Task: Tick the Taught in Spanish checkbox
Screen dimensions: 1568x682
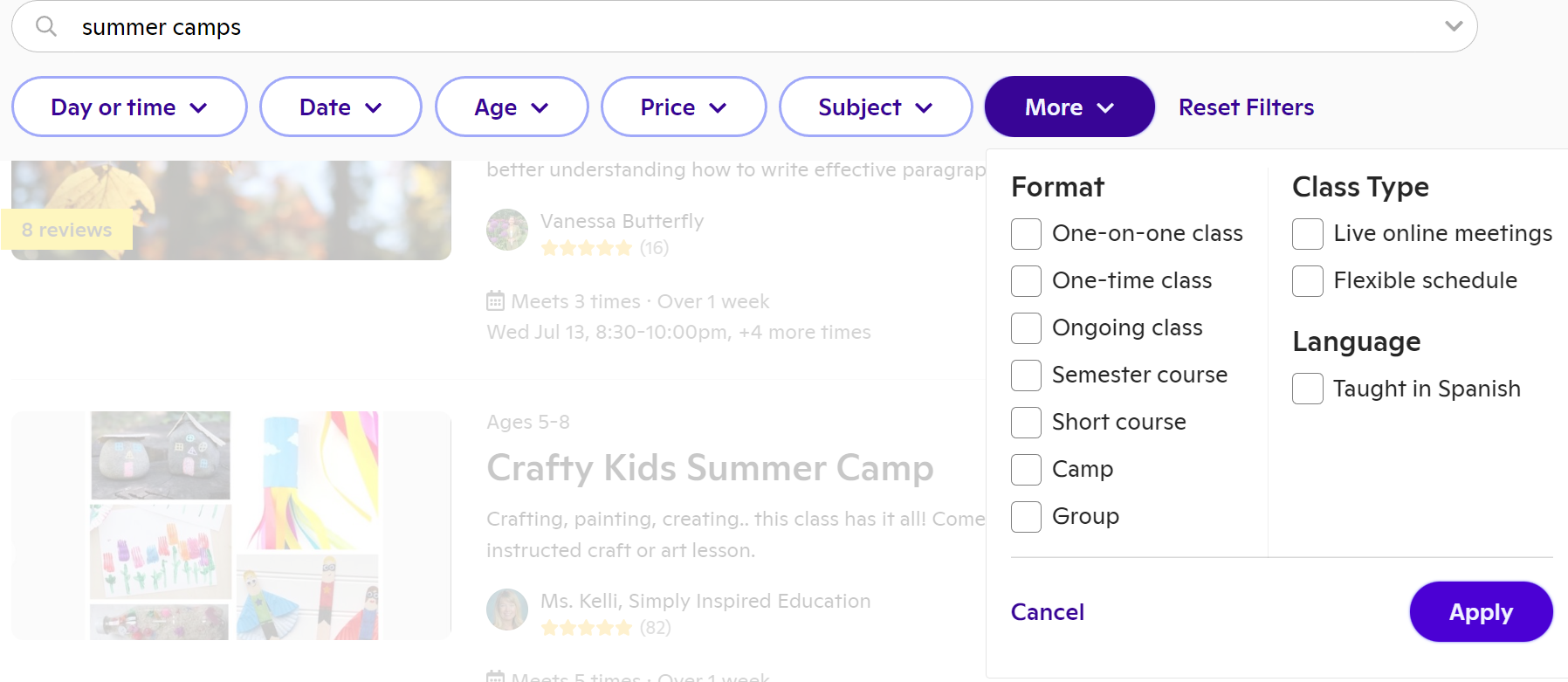Action: (x=1307, y=389)
